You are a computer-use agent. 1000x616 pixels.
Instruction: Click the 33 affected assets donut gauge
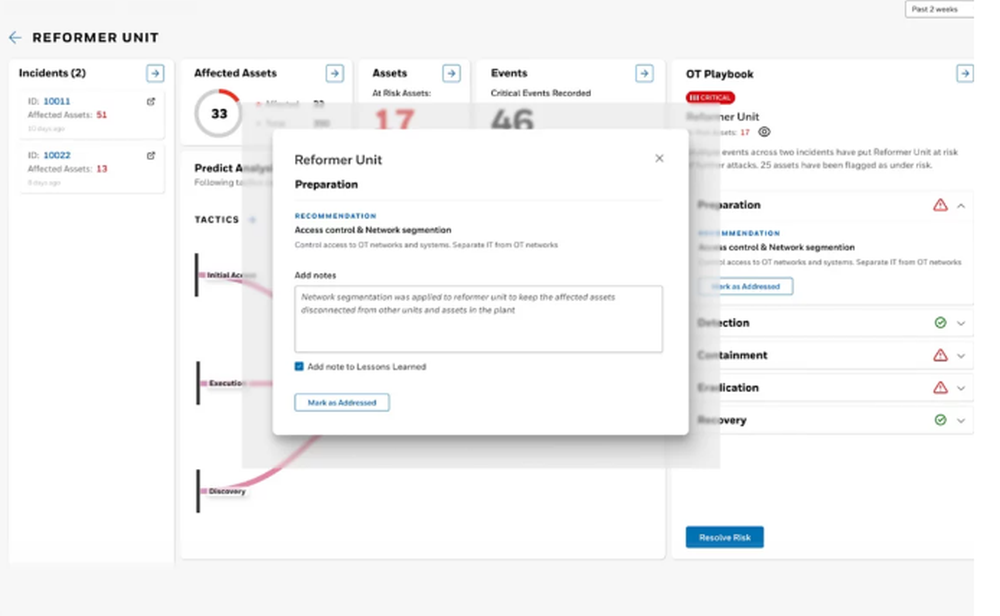[219, 114]
